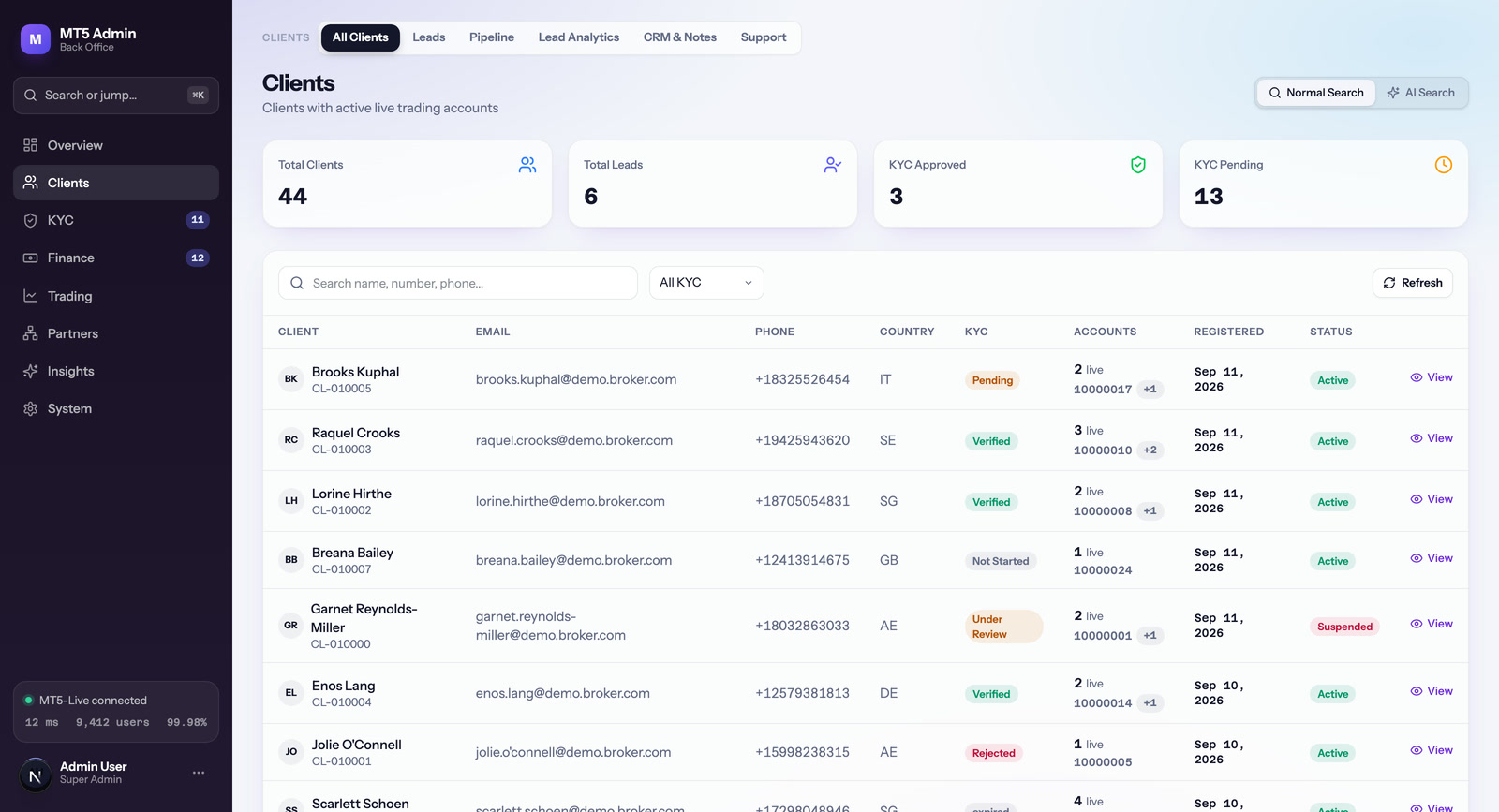View Garnet Reynolds-Miller's client details
The image size is (1499, 812).
[1432, 624]
